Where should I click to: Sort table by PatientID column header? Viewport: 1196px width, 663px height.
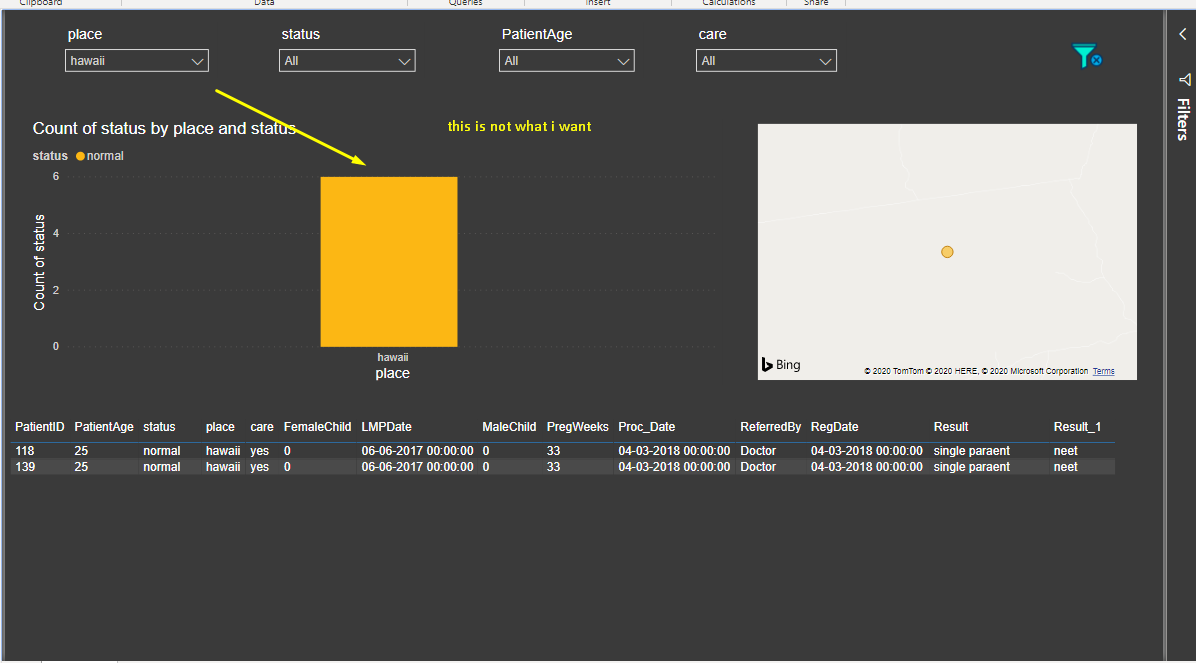40,427
